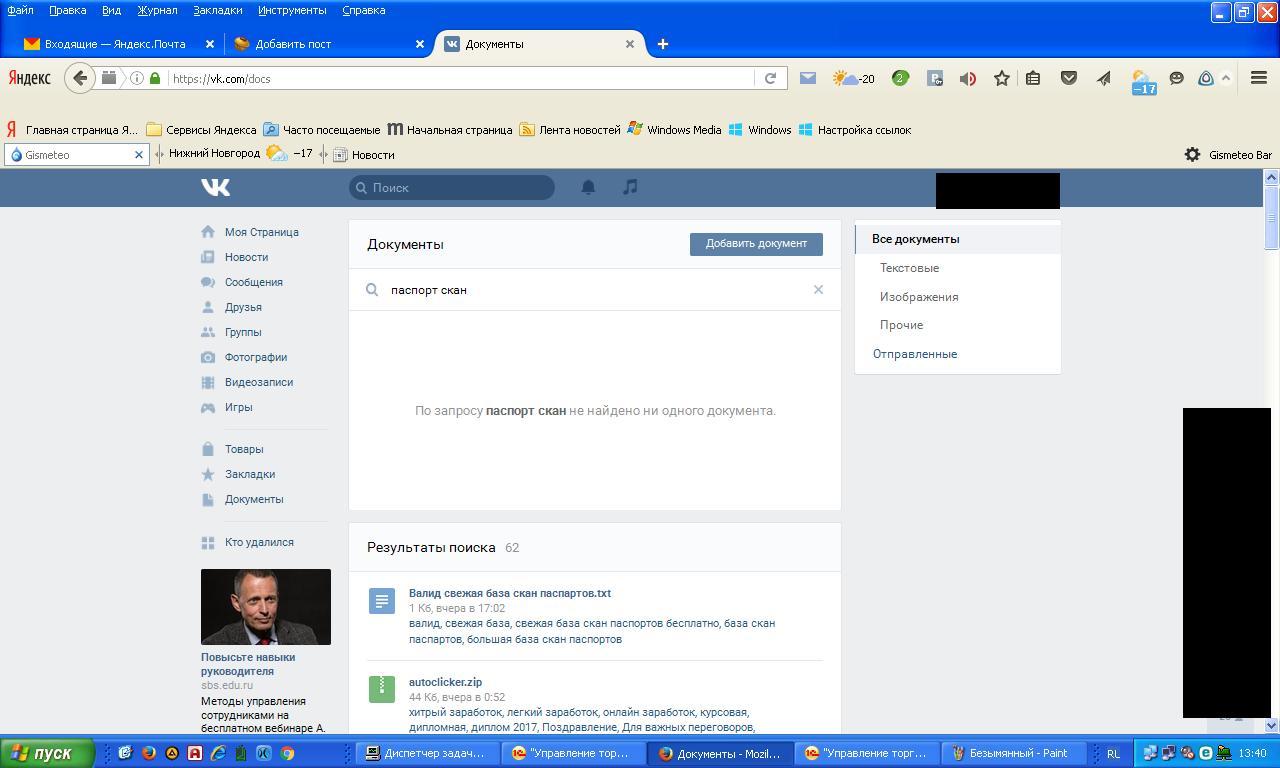Open the Правка menu

click(x=67, y=10)
